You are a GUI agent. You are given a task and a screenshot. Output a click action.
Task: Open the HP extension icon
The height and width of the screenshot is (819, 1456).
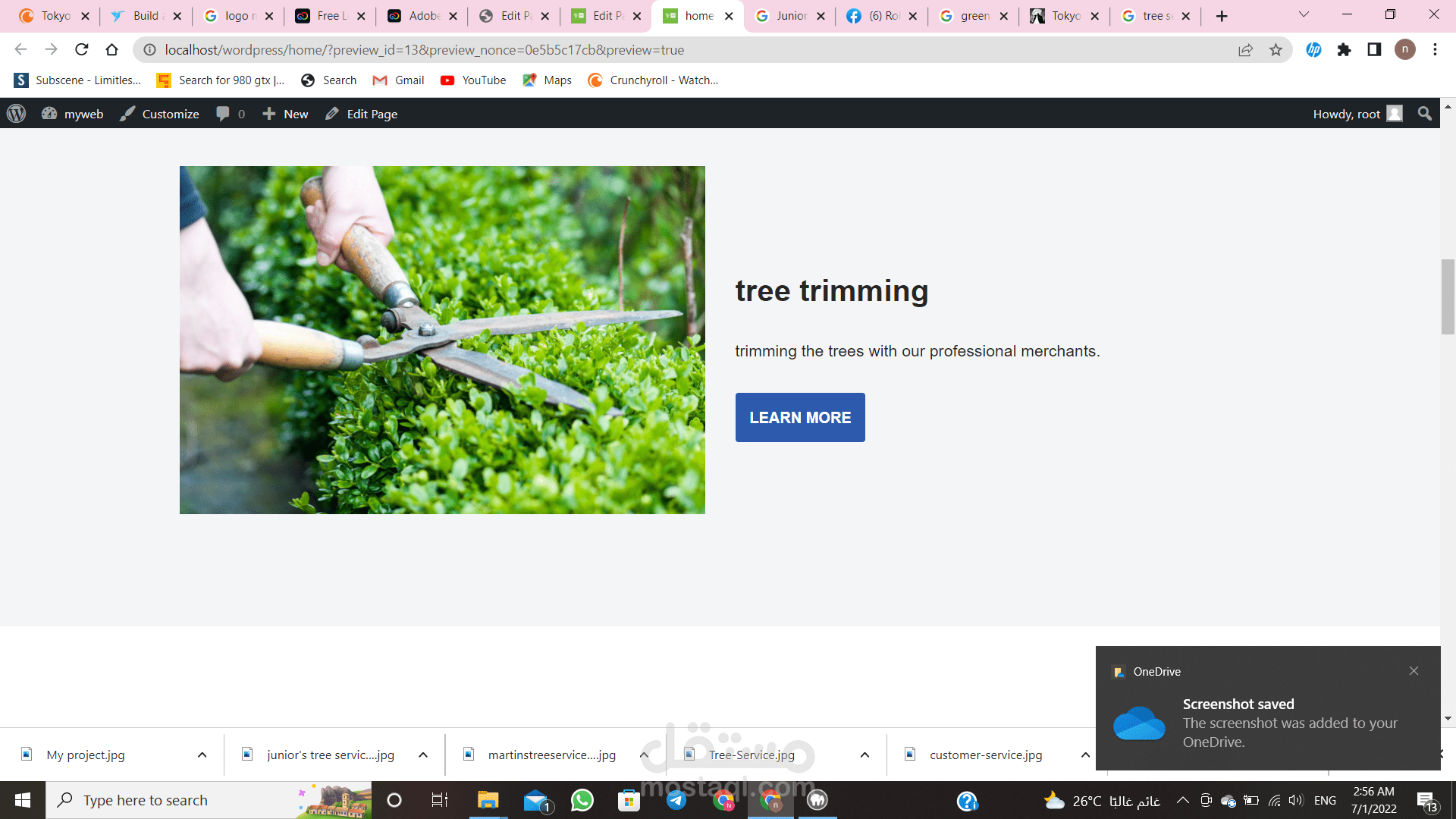click(1313, 50)
